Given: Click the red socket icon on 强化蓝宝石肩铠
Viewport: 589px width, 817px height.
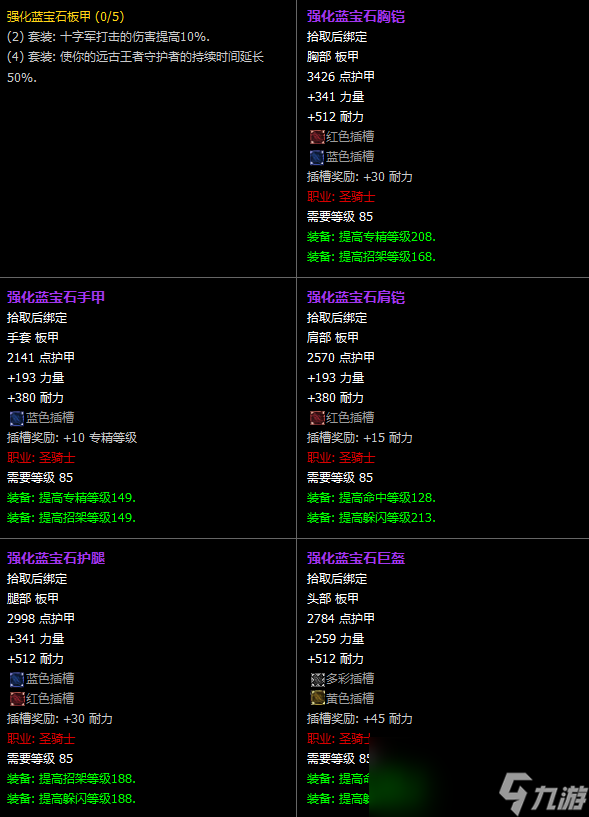Looking at the screenshot, I should click(x=317, y=418).
